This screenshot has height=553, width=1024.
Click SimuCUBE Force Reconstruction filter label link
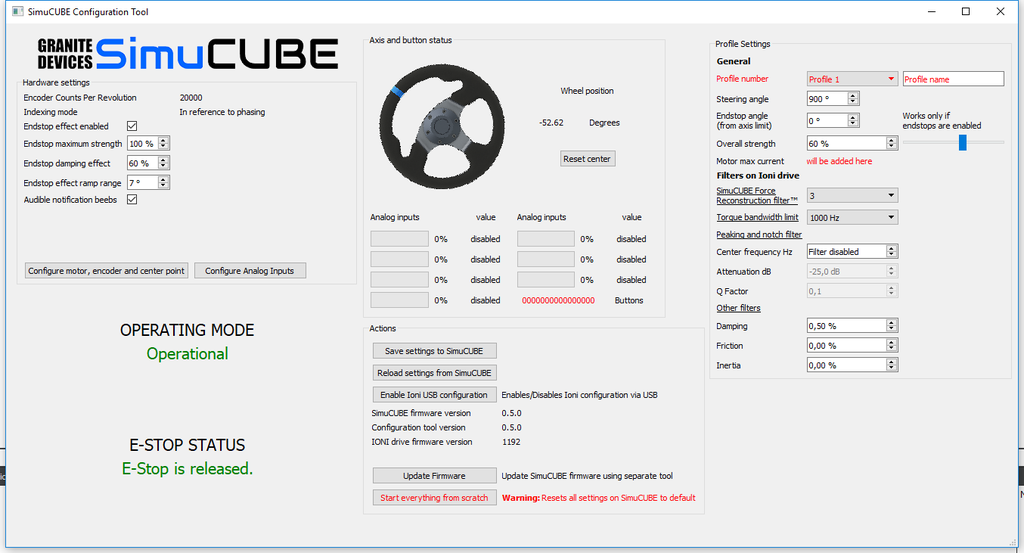757,195
